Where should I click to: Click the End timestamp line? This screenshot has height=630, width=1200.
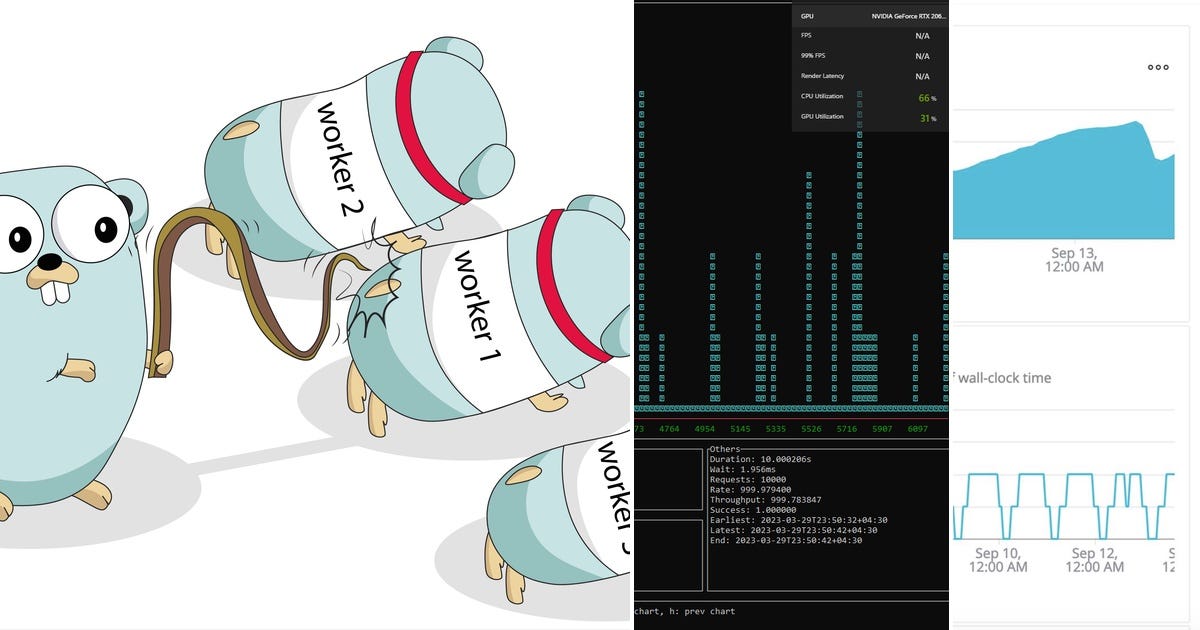pyautogui.click(x=787, y=540)
